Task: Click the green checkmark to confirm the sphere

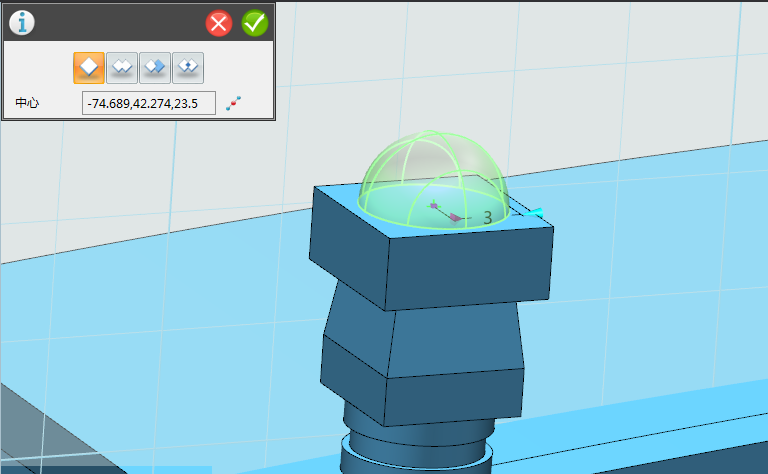Action: tap(255, 23)
